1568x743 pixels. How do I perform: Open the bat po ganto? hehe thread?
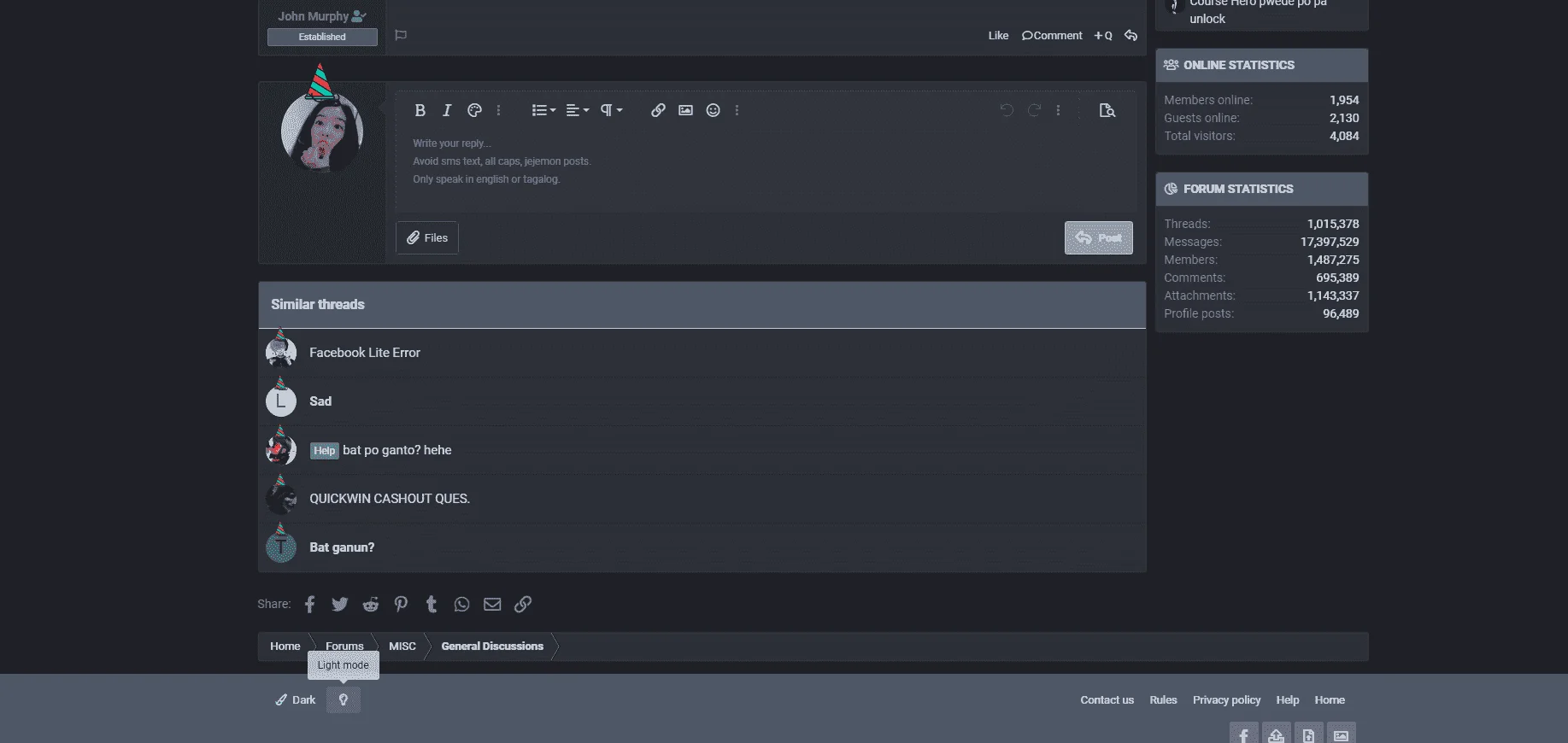tap(396, 449)
